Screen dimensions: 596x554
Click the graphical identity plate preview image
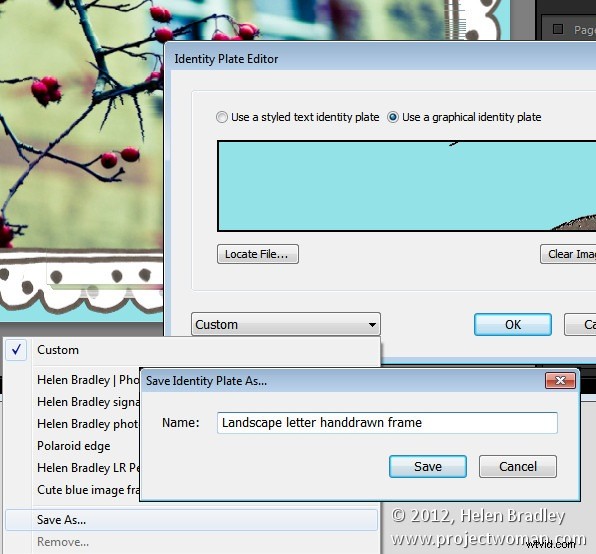tap(407, 186)
